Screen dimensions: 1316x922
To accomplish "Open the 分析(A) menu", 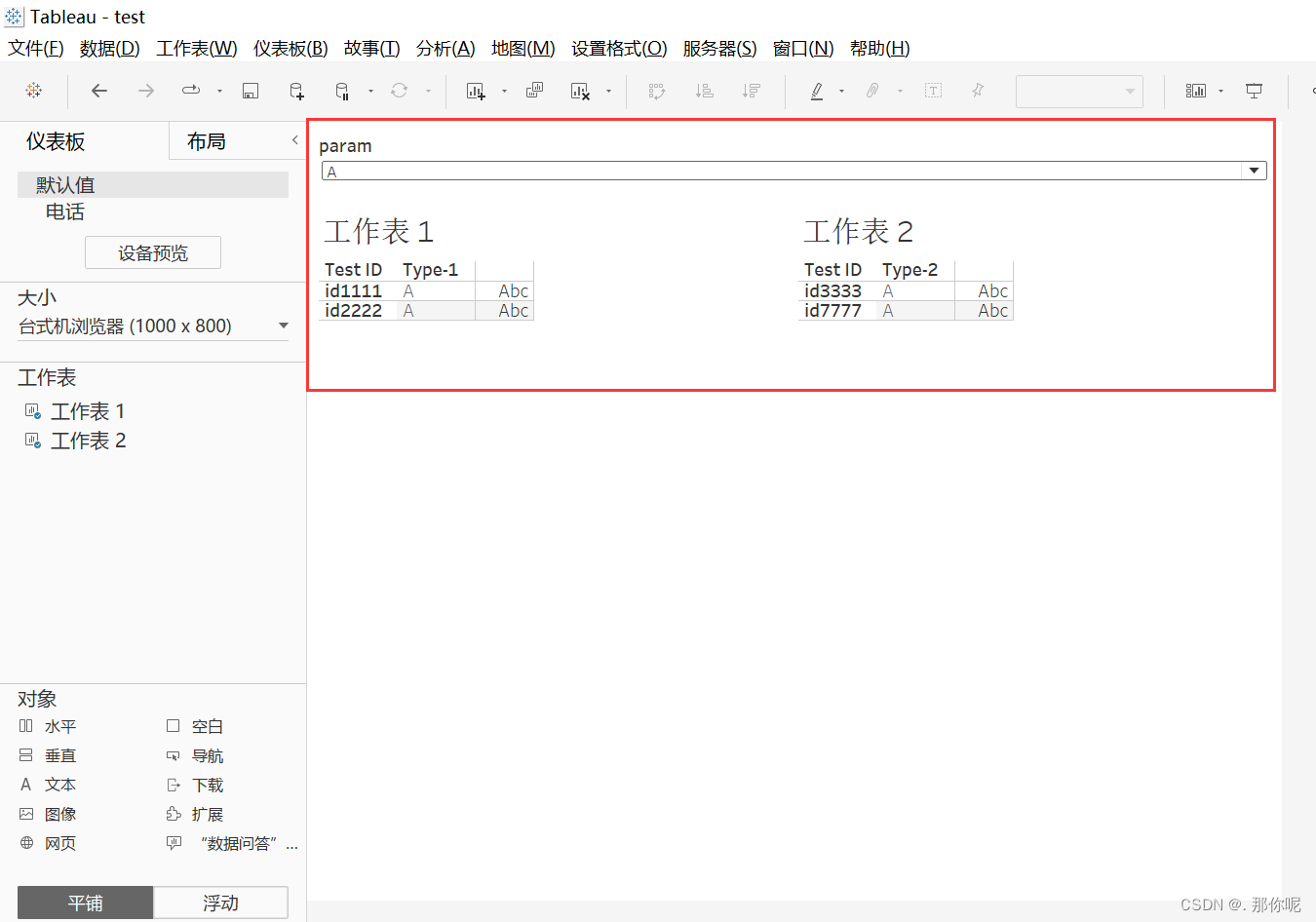I will 445,49.
